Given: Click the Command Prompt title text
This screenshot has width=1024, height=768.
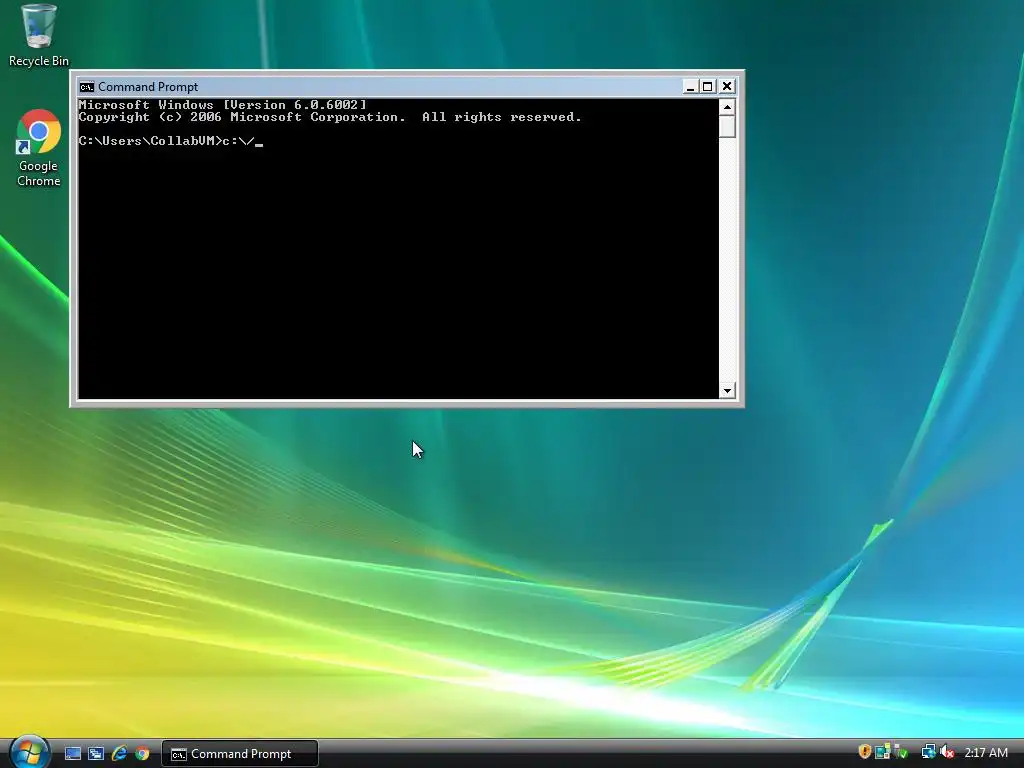Looking at the screenshot, I should coord(148,87).
